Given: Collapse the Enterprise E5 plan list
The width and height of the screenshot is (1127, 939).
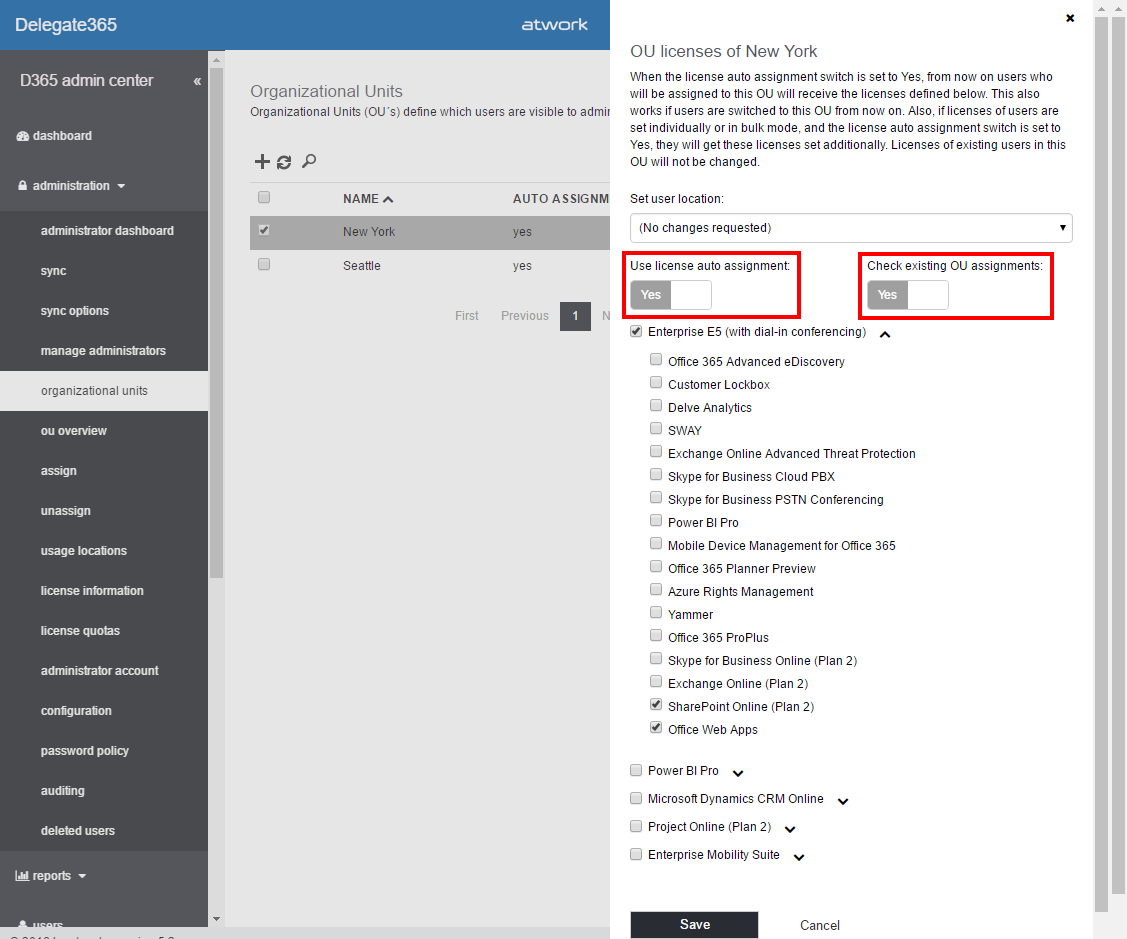Looking at the screenshot, I should pyautogui.click(x=885, y=334).
